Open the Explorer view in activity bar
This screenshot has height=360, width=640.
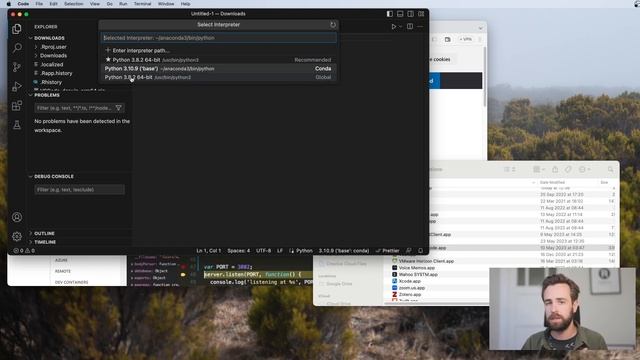(x=17, y=29)
